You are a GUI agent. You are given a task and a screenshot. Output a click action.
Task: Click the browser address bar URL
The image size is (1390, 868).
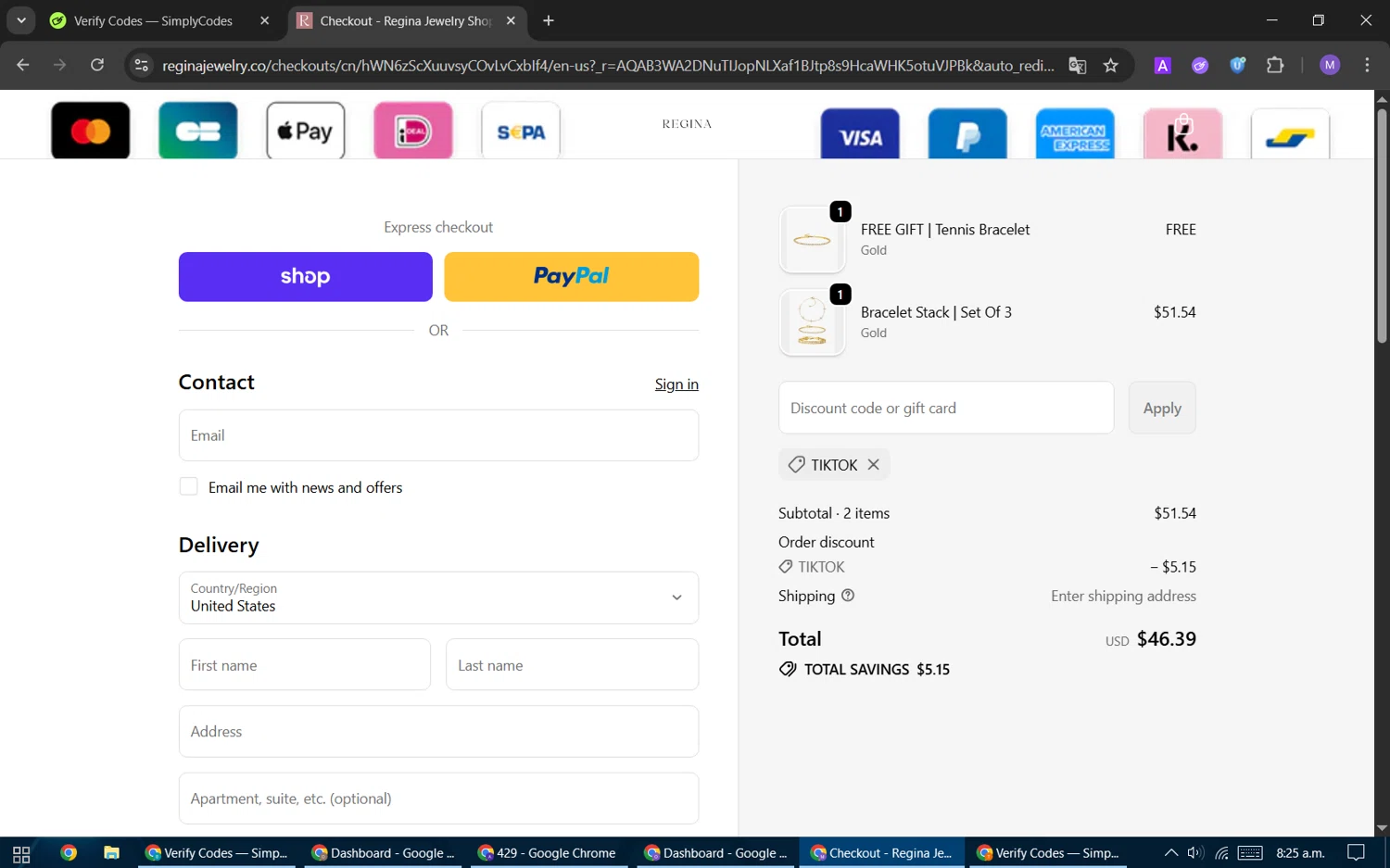pos(608,65)
